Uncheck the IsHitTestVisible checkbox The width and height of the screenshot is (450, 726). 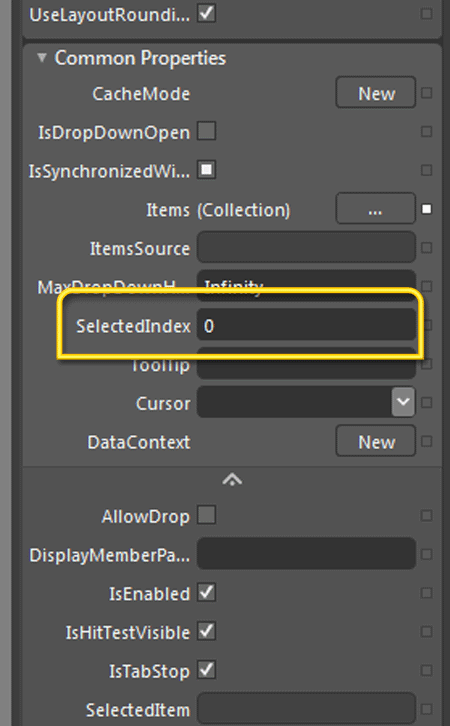206,631
